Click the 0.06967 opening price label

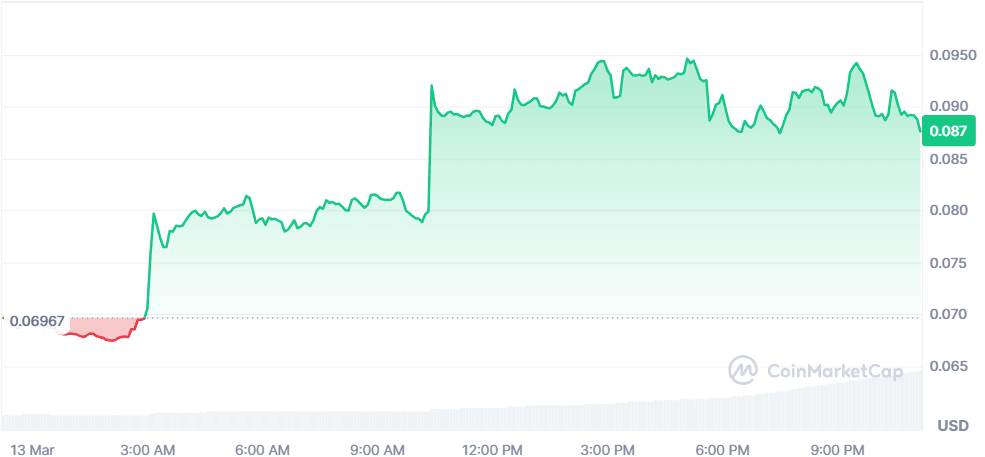pyautogui.click(x=36, y=321)
